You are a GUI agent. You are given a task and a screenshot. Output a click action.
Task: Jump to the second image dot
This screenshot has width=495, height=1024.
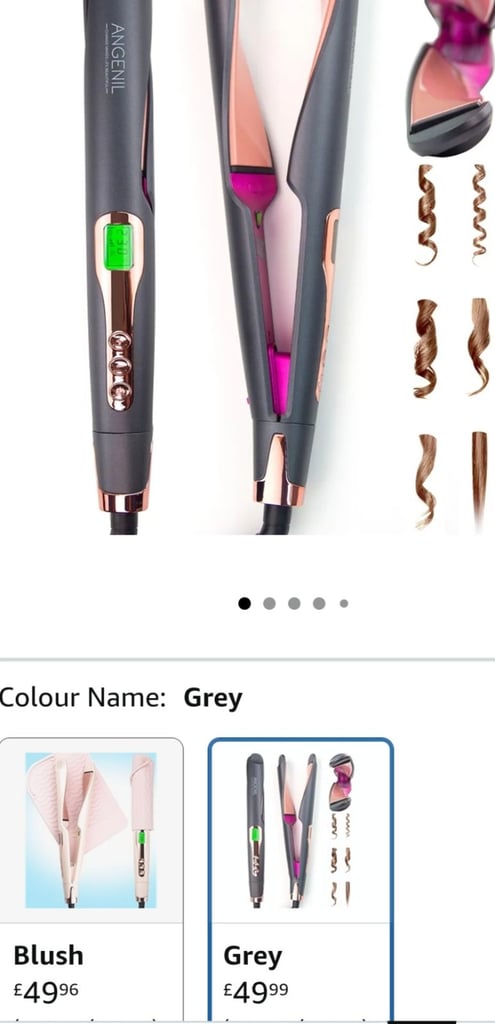tap(269, 603)
